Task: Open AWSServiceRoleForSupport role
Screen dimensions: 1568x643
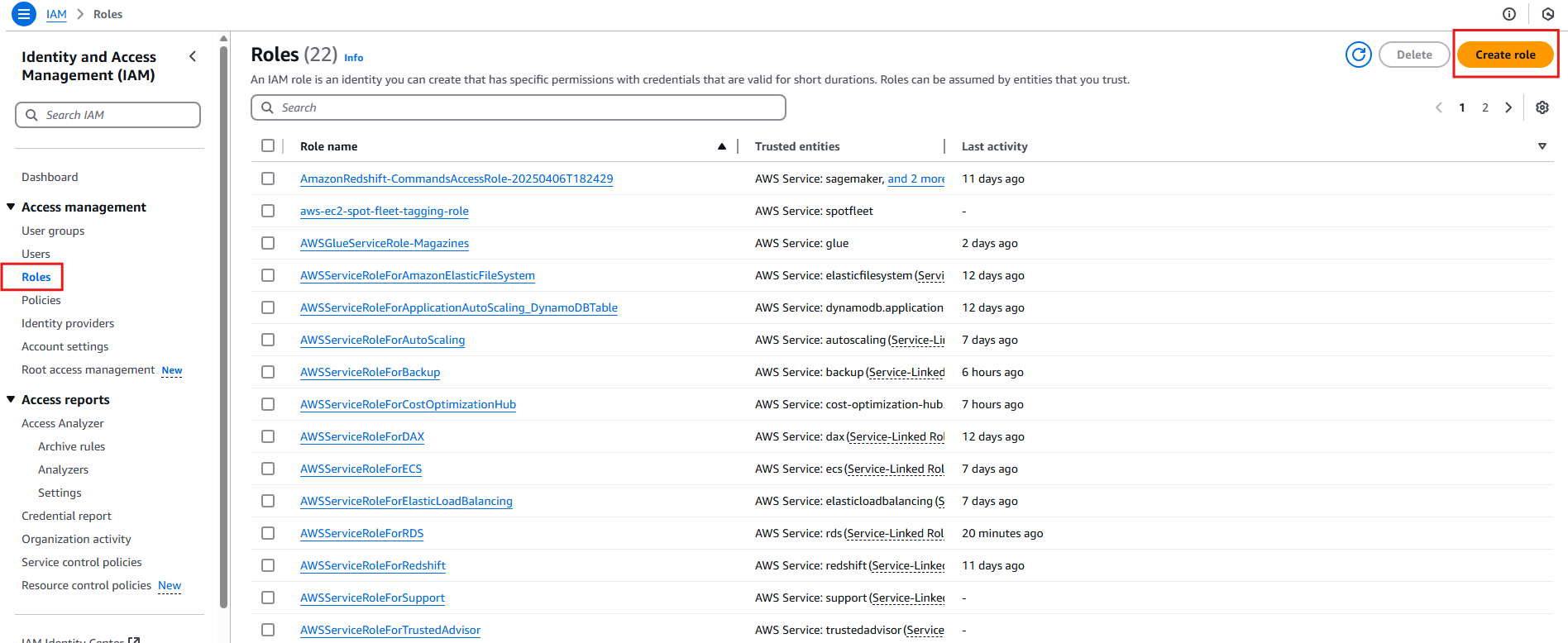Action: pyautogui.click(x=372, y=598)
